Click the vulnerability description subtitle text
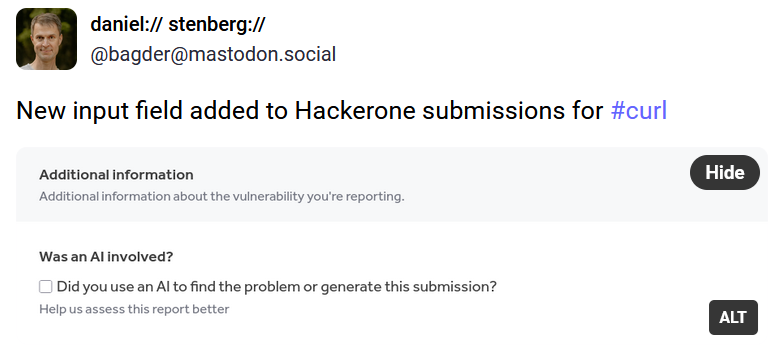This screenshot has width=783, height=364. (222, 197)
